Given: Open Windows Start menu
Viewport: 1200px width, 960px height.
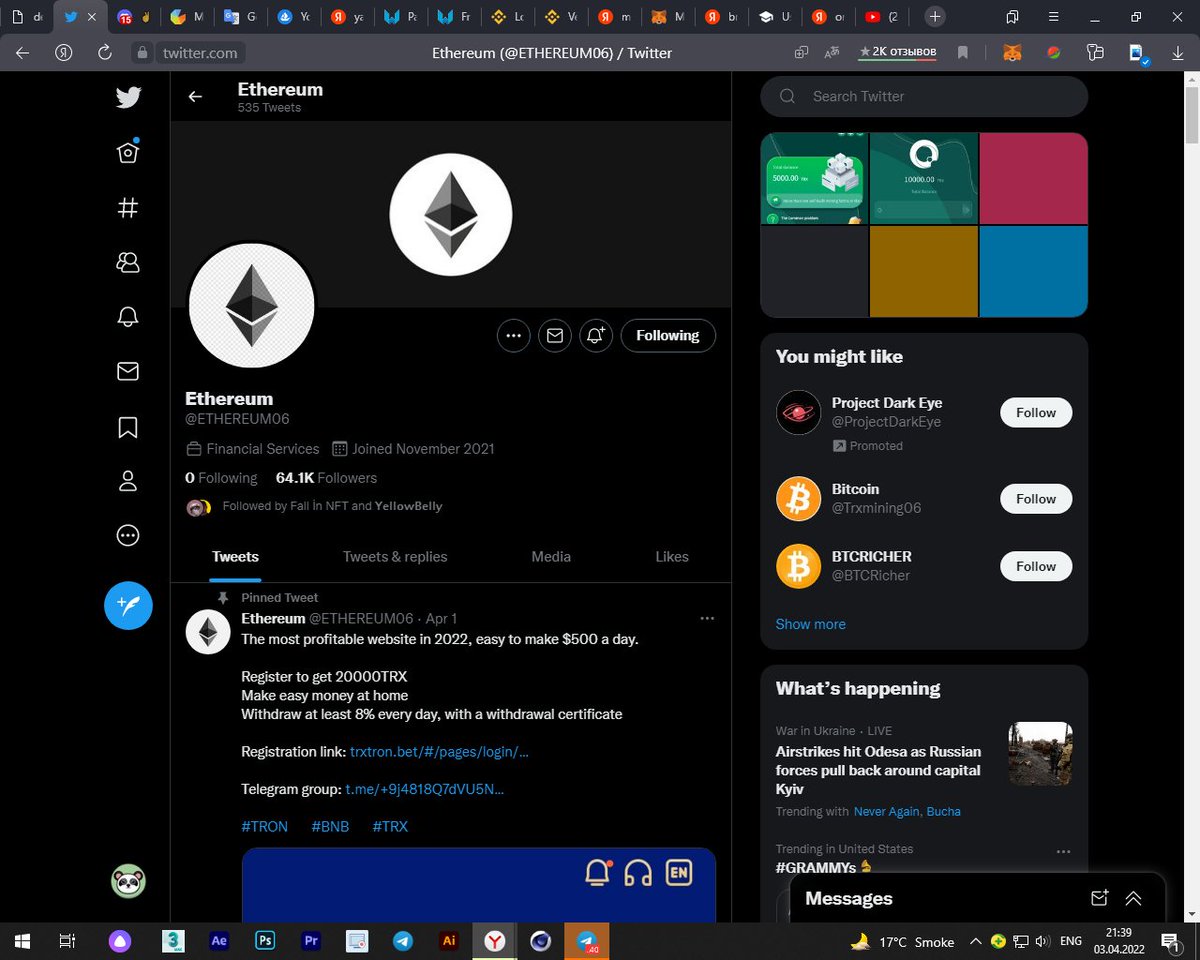Looking at the screenshot, I should [22, 941].
